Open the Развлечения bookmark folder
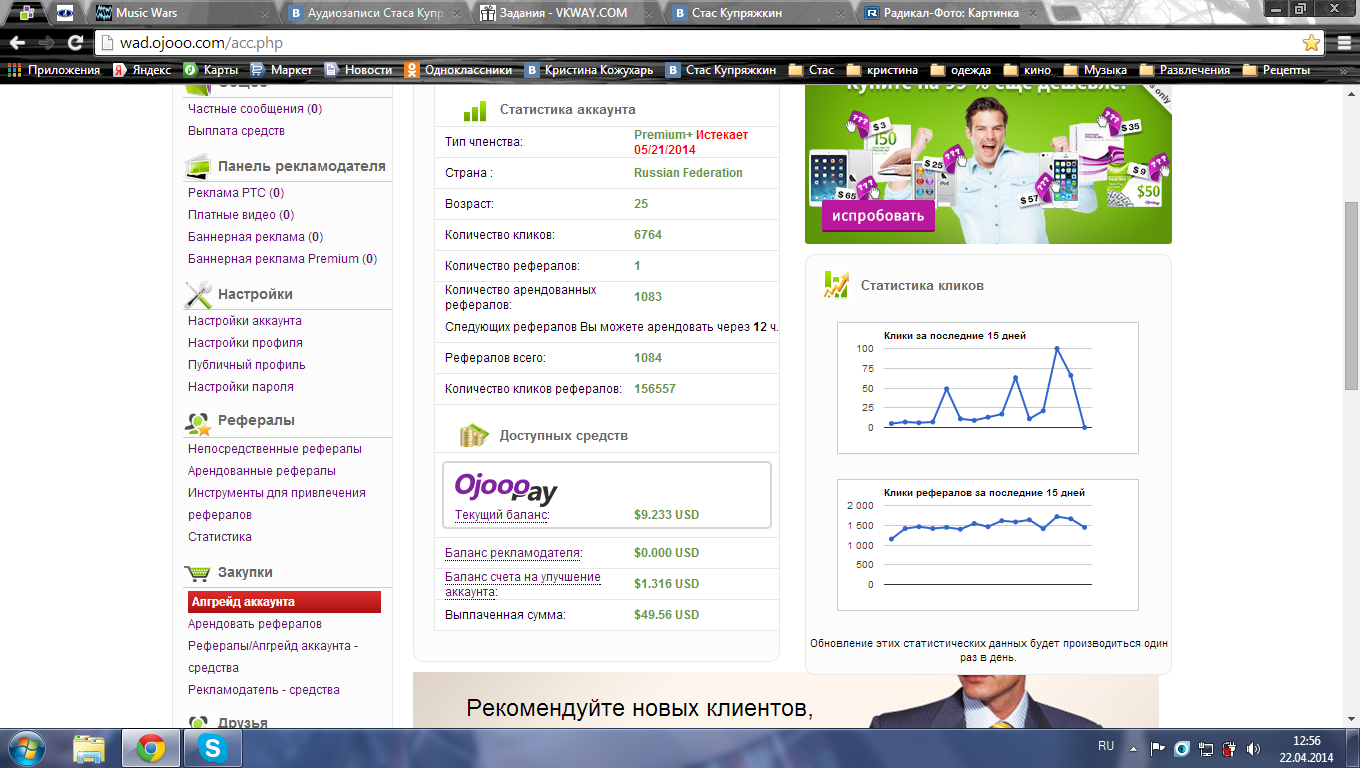This screenshot has height=768, width=1360. pos(1185,70)
